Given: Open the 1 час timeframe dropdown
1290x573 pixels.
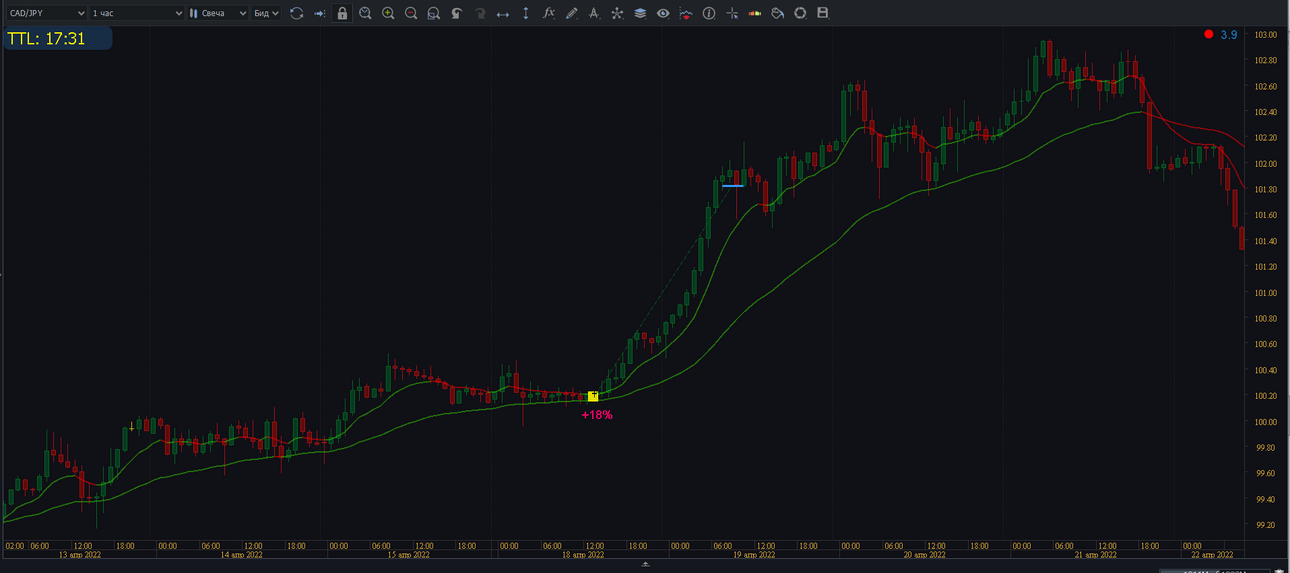Looking at the screenshot, I should point(137,13).
